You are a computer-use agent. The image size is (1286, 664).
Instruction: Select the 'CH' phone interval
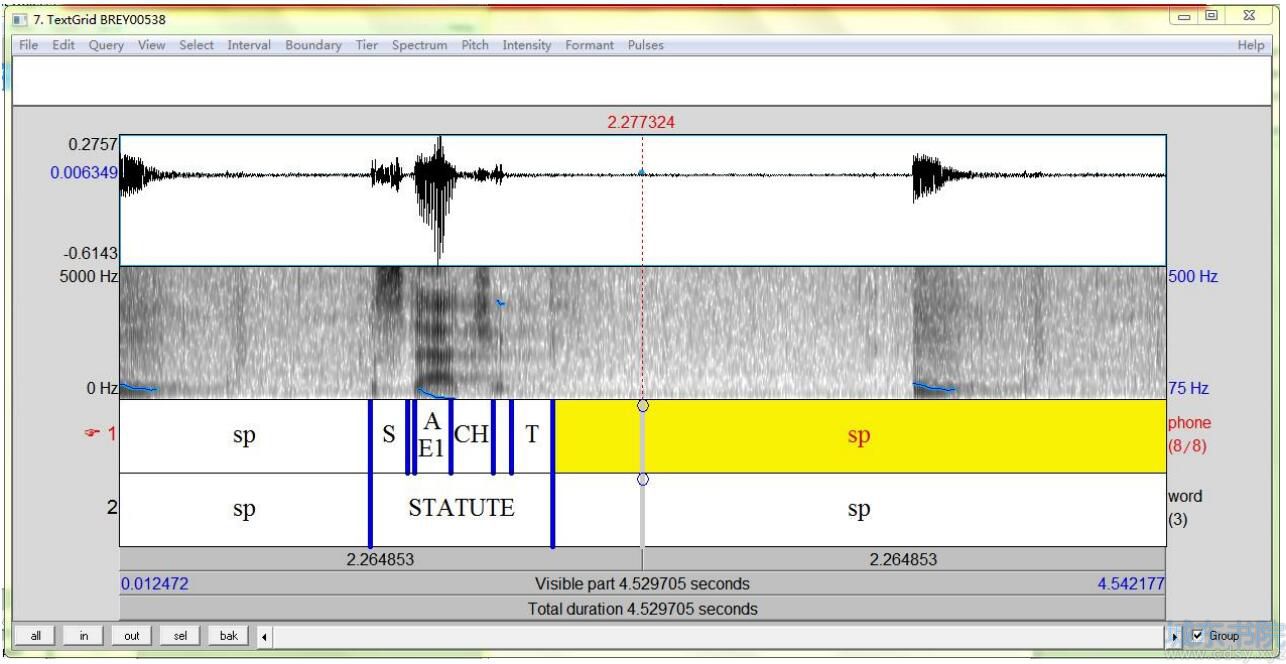tap(471, 436)
